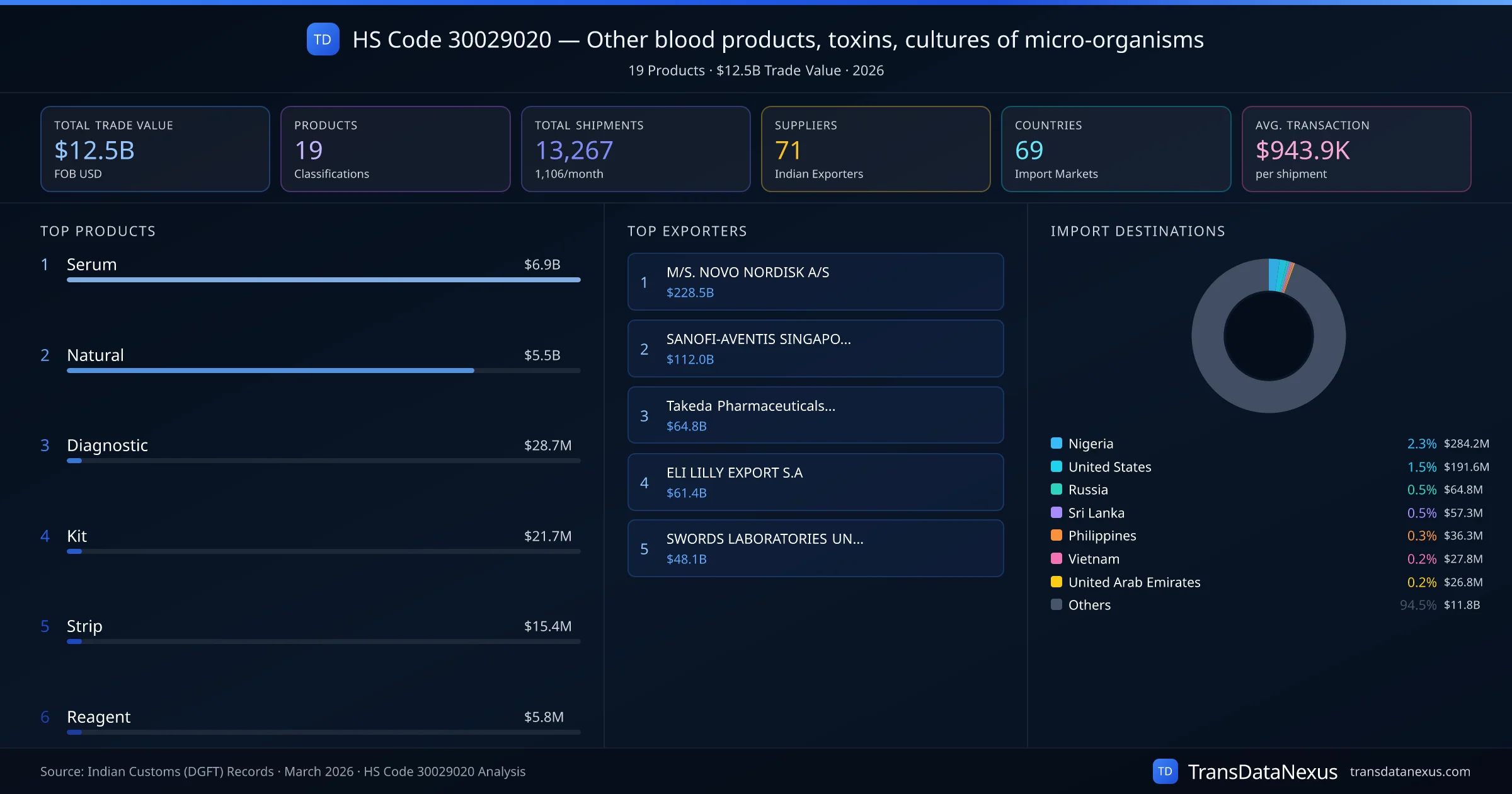Click the TD logo icon in footer
Screen dimensions: 1512x794
coord(1164,771)
